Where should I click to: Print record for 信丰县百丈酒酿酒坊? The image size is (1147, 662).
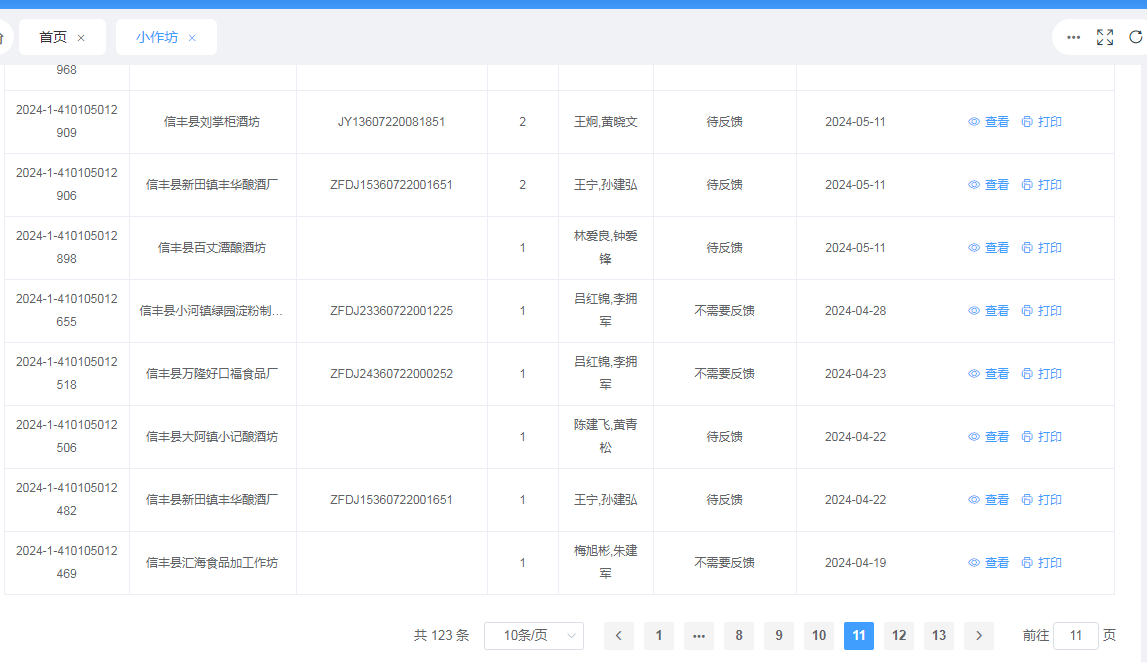click(x=1041, y=248)
